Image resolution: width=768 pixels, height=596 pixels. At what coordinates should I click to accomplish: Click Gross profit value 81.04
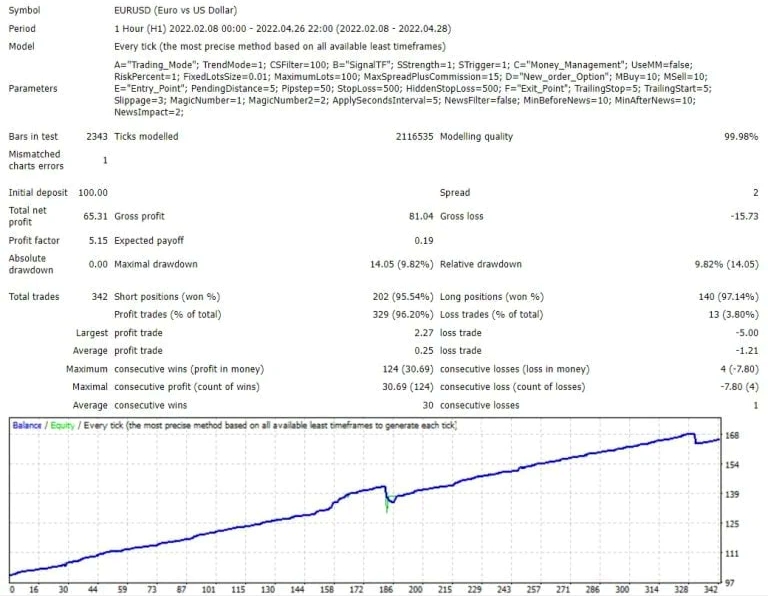coord(421,216)
